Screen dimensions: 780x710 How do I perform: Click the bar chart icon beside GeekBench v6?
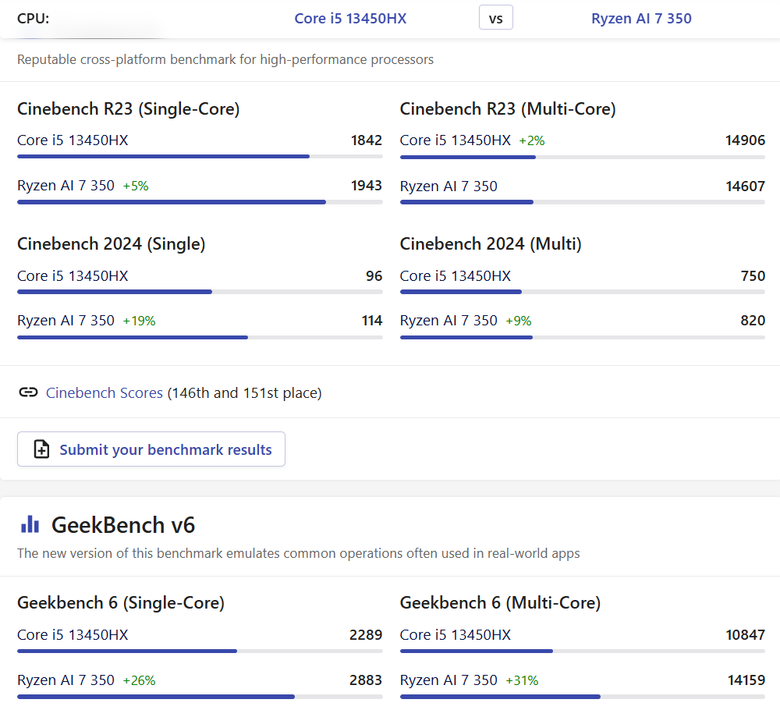click(x=30, y=525)
